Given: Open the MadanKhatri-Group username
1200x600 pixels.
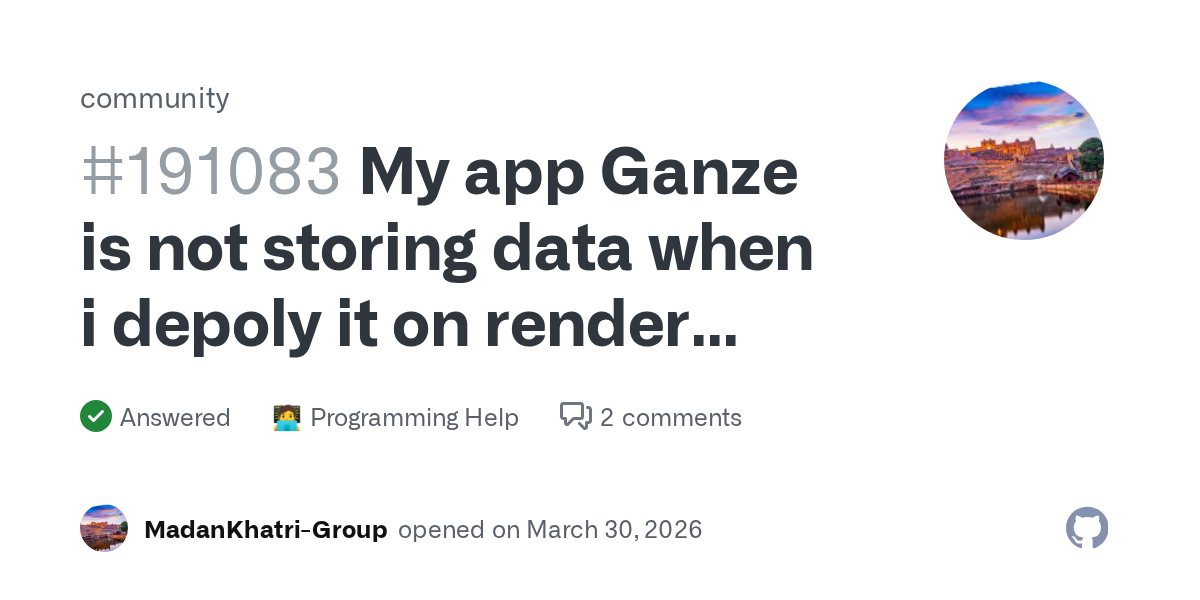Looking at the screenshot, I should pos(266,529).
